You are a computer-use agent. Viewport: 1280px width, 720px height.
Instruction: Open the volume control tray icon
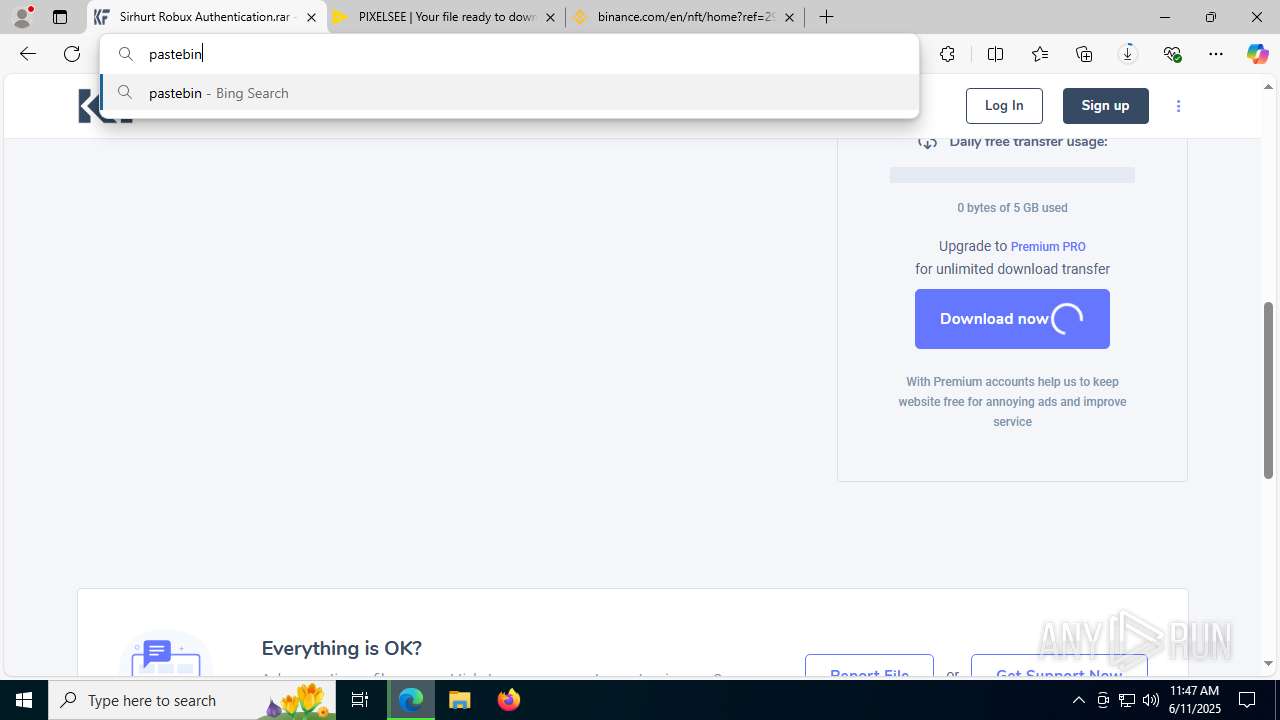click(1151, 700)
